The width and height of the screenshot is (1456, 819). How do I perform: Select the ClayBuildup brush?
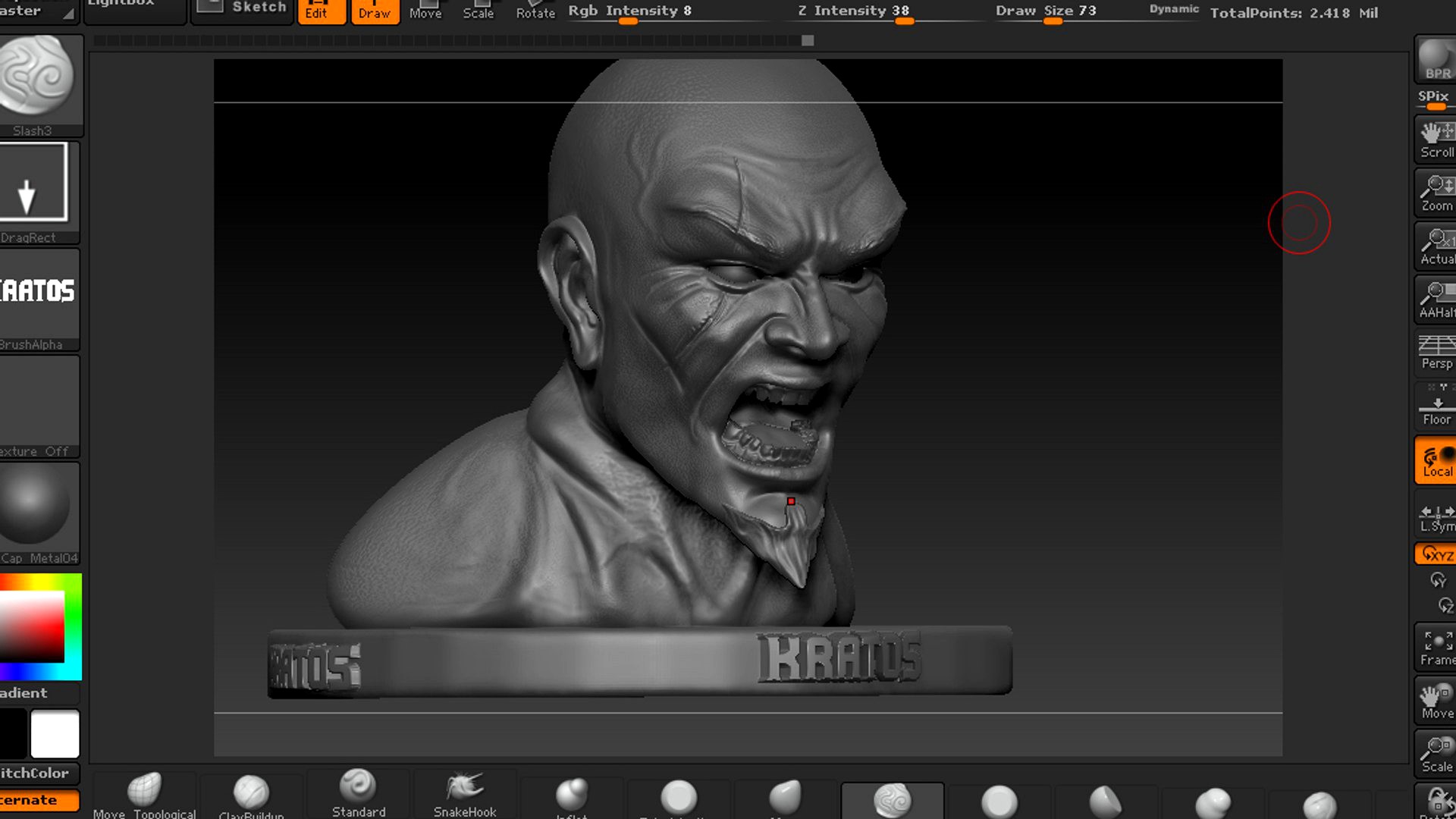point(251,795)
